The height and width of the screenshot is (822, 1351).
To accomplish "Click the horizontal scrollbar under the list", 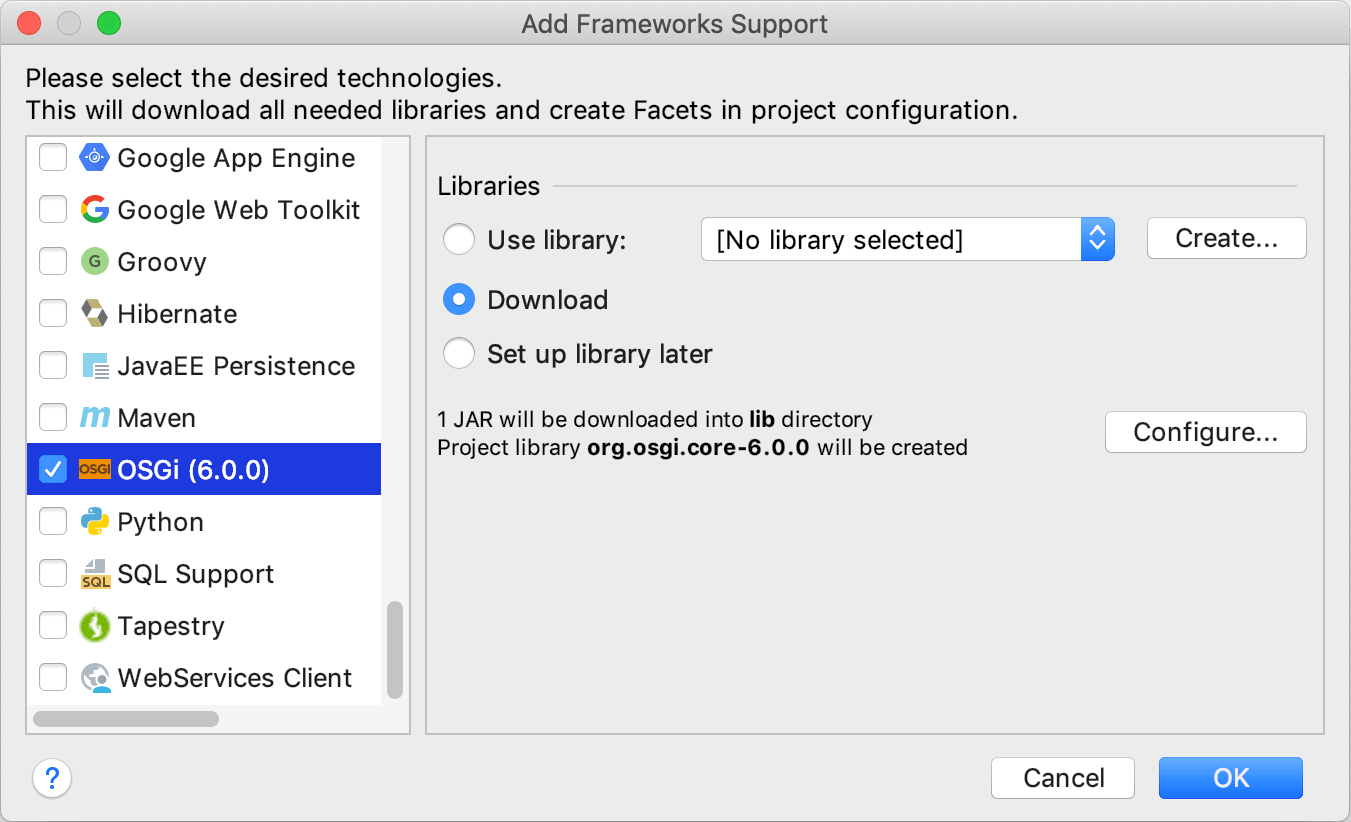I will [126, 719].
